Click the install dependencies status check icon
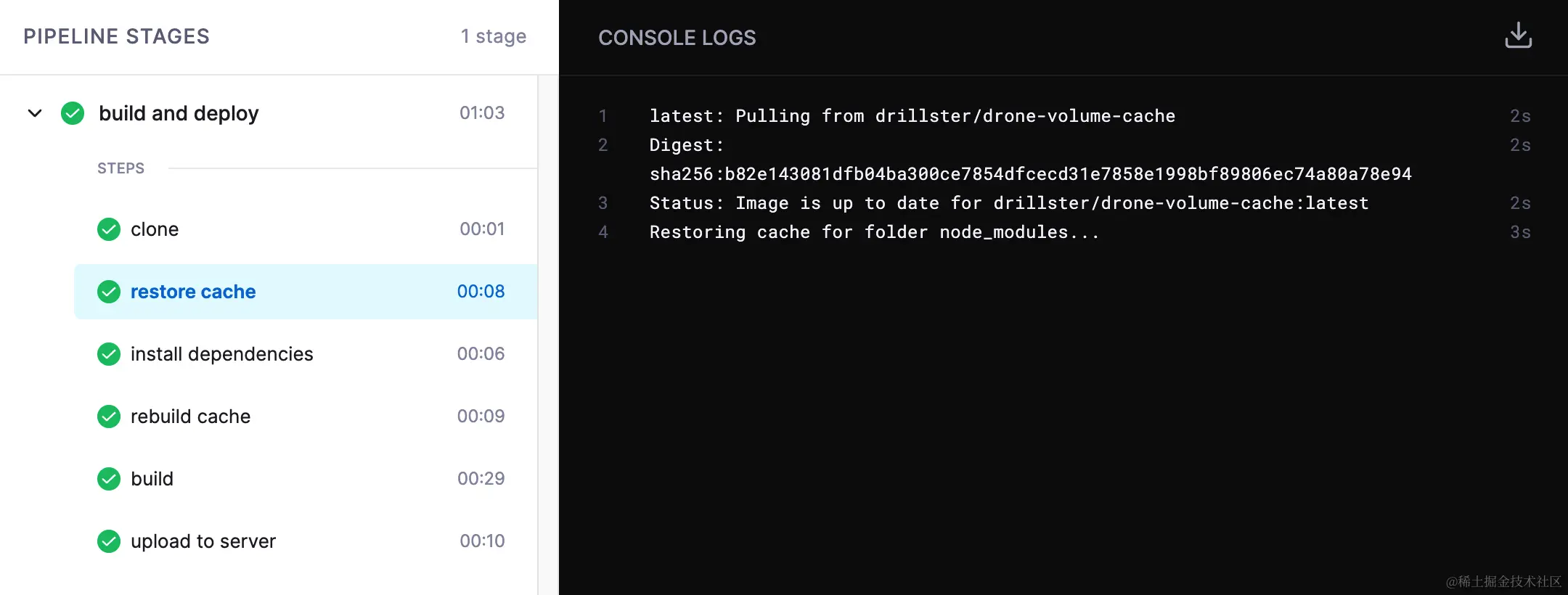 click(109, 354)
